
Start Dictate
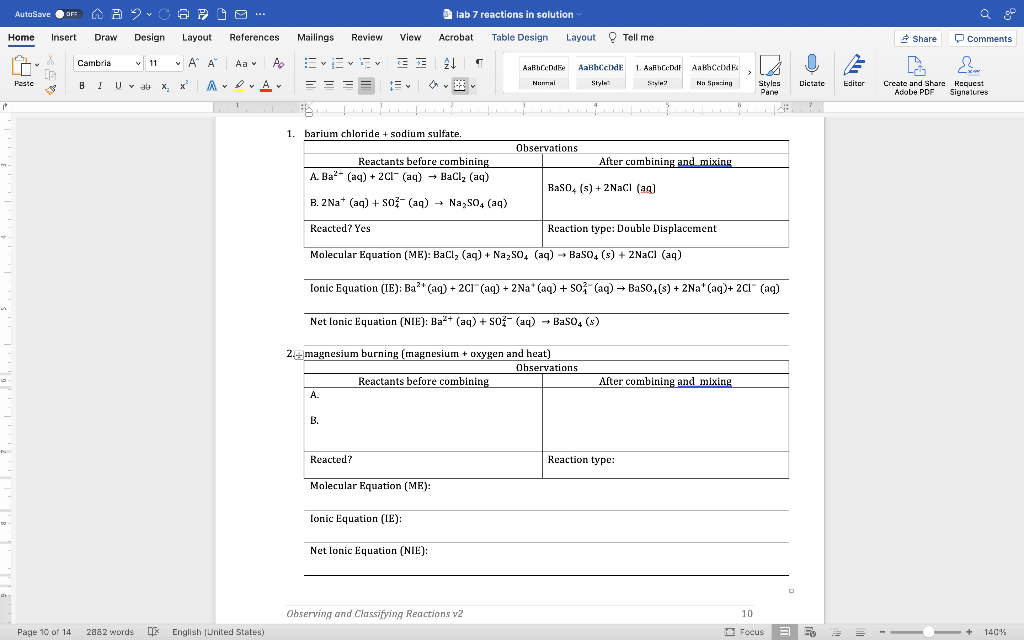pos(812,71)
